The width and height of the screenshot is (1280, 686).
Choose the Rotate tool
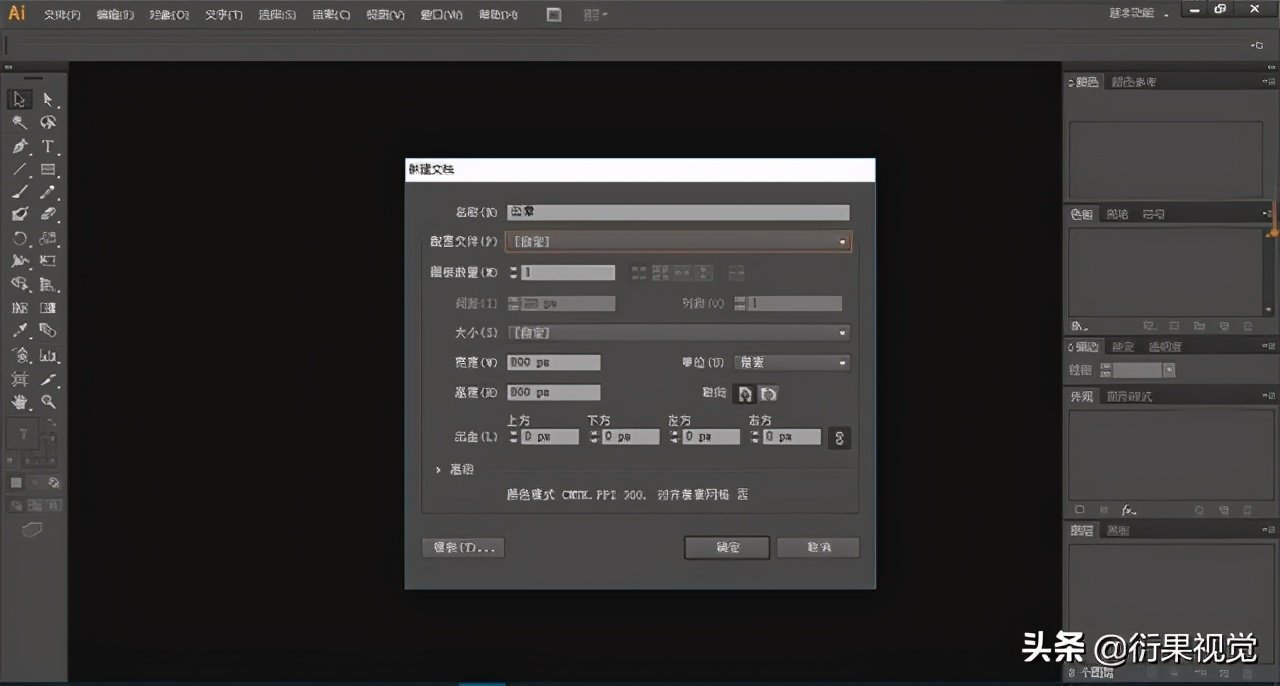pos(19,239)
